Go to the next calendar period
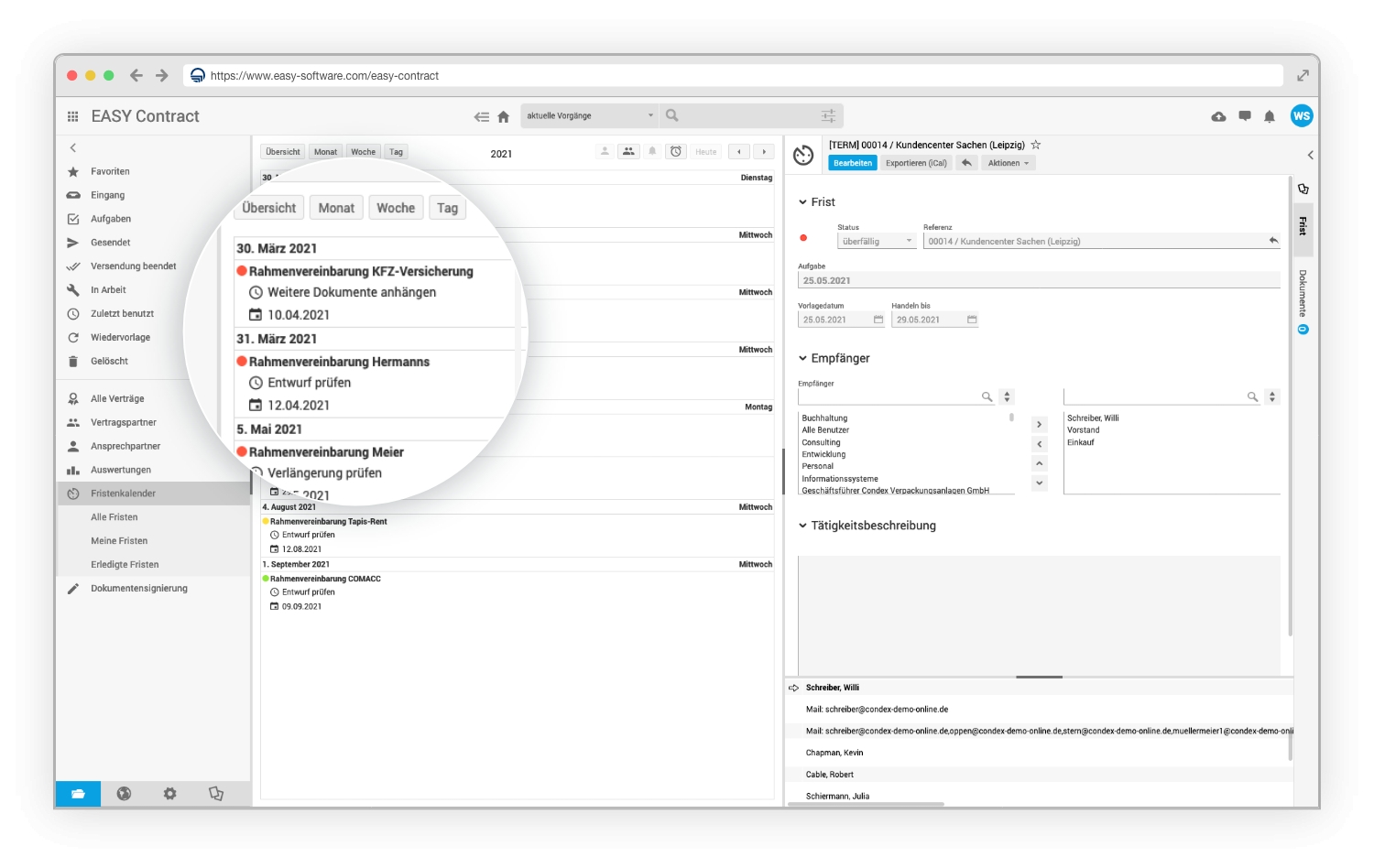 click(764, 152)
